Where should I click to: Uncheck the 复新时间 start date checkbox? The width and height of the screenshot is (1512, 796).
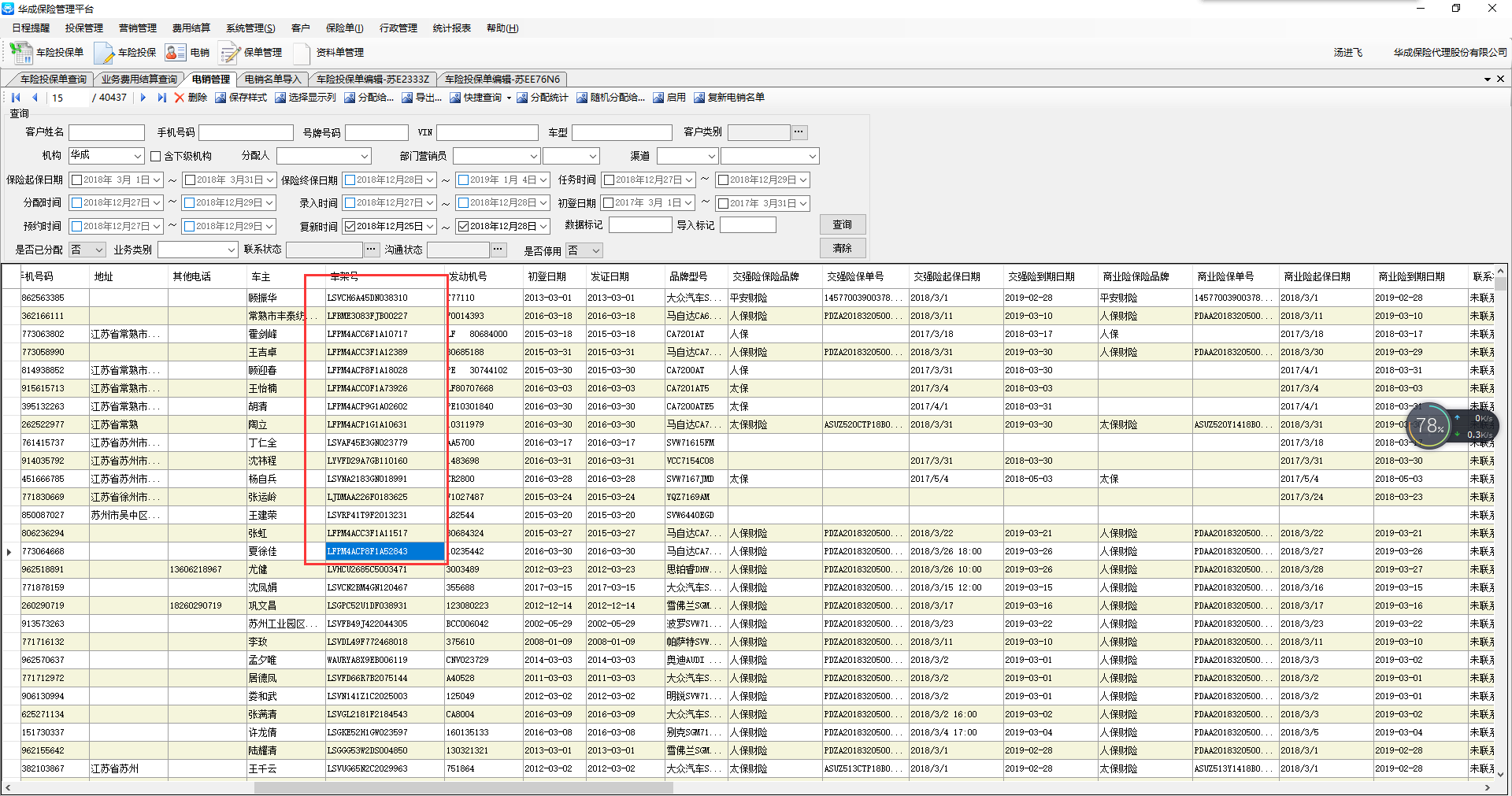pos(350,227)
